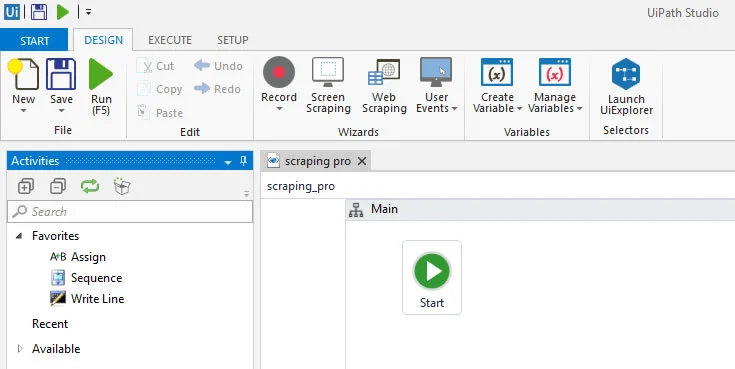Click the UiPath logo in the title bar
Viewport: 735px width, 369px height.
[x=12, y=11]
